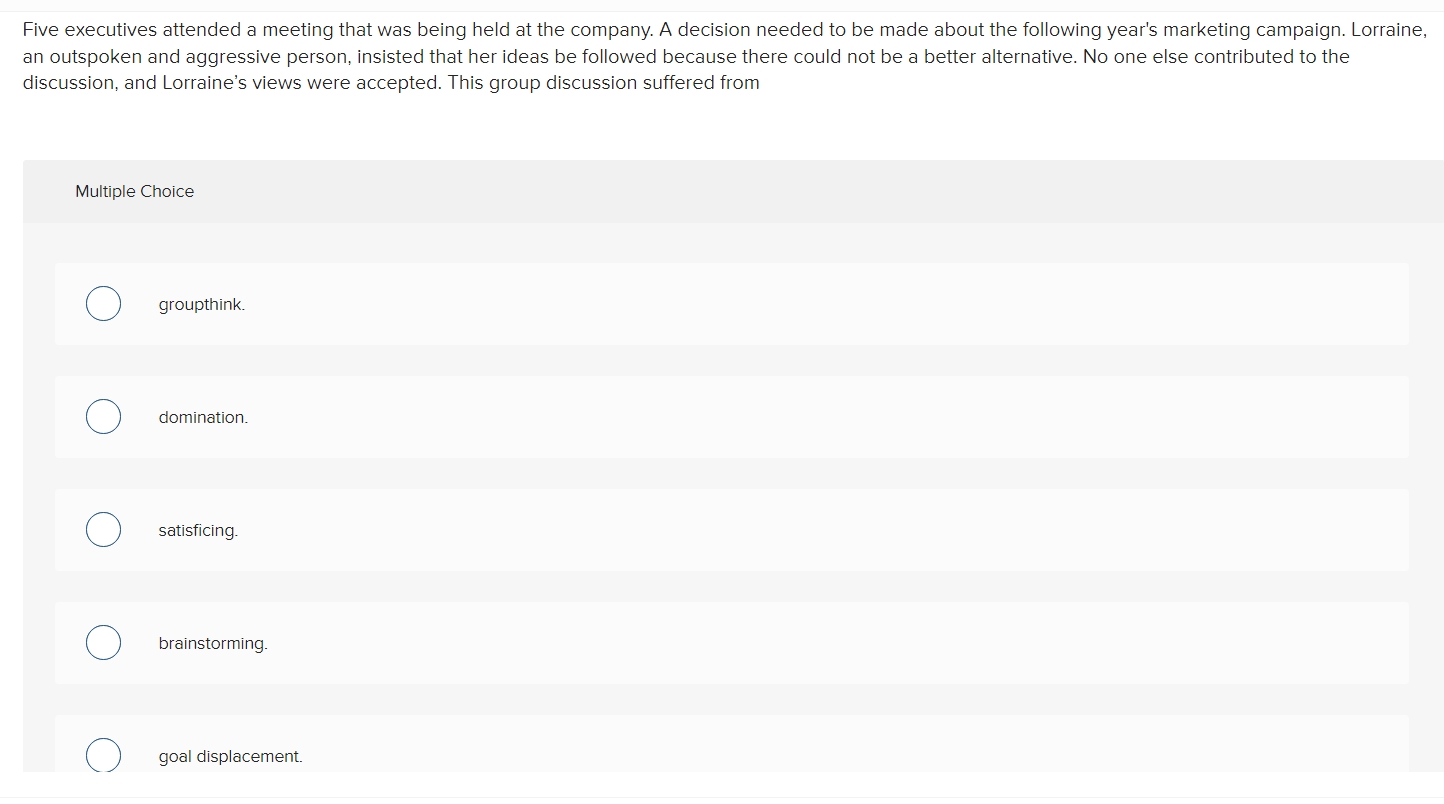This screenshot has height=804, width=1444.
Task: Select the groupthink radio button
Action: pos(103,303)
